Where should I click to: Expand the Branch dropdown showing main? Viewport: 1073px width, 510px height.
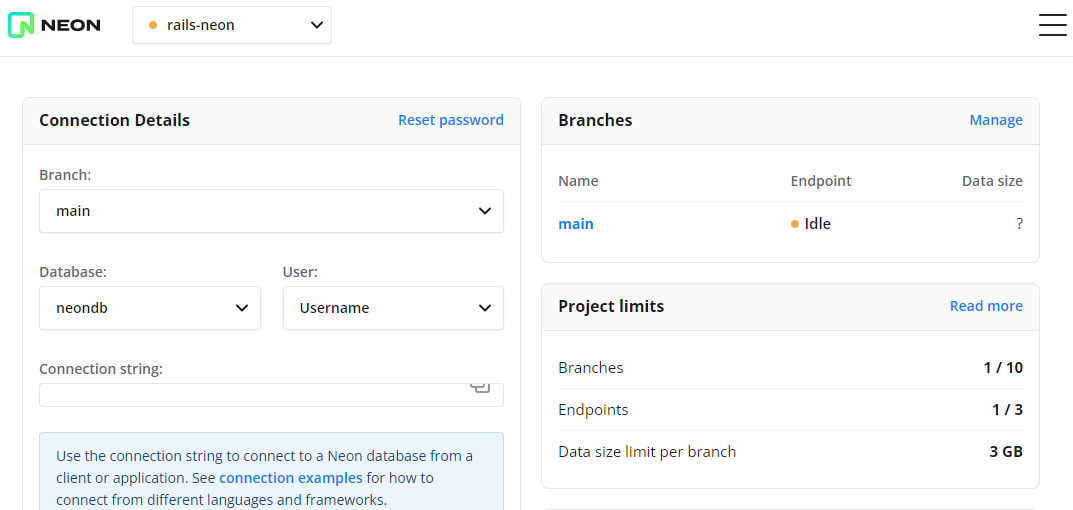tap(272, 211)
